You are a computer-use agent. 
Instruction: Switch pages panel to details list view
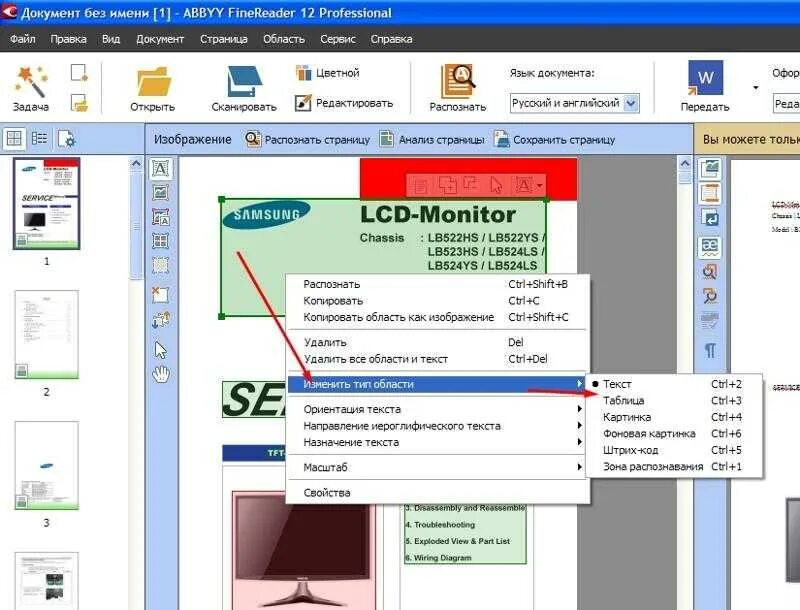tap(39, 138)
